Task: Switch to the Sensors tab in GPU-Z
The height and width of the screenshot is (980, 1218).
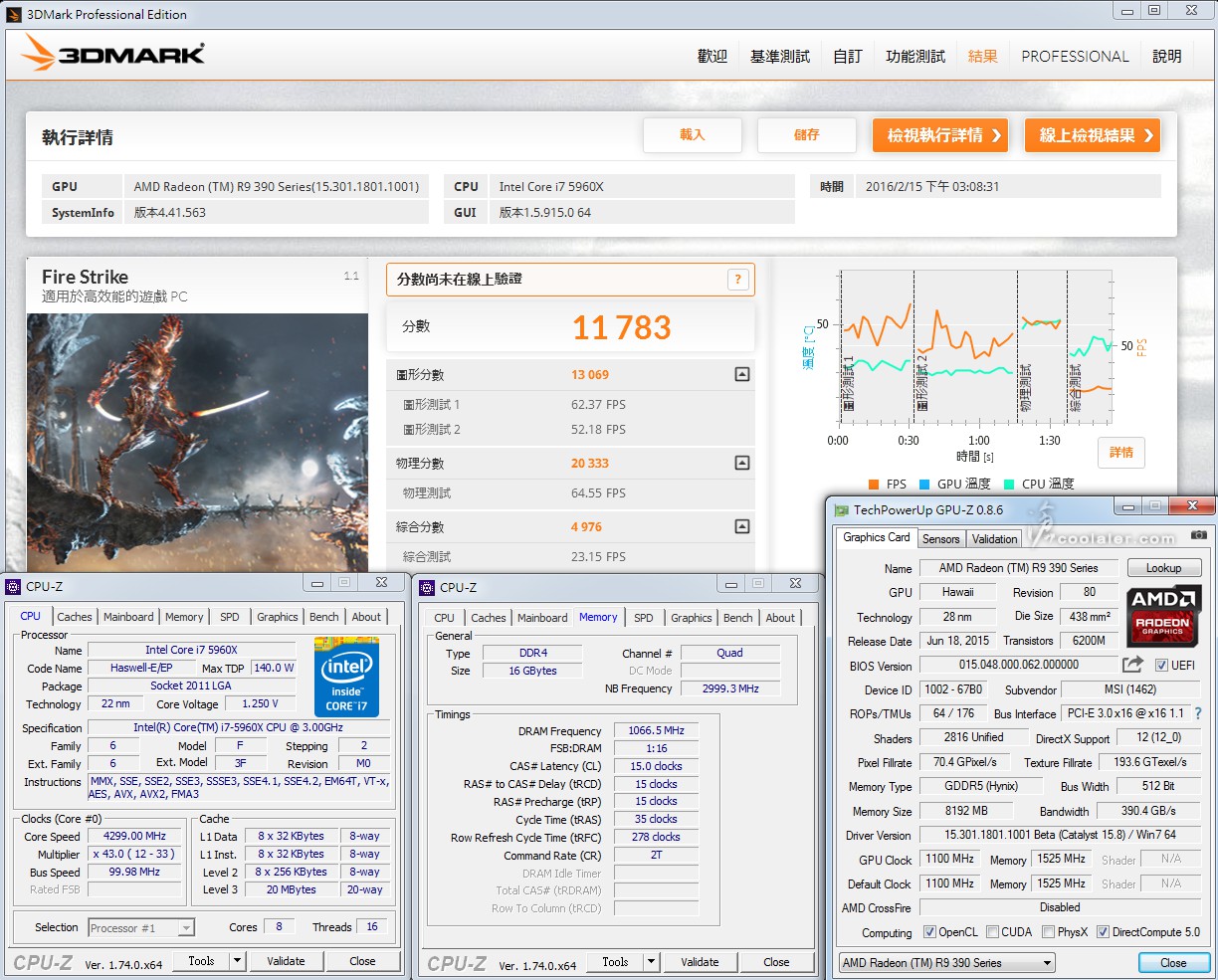Action: click(x=940, y=538)
